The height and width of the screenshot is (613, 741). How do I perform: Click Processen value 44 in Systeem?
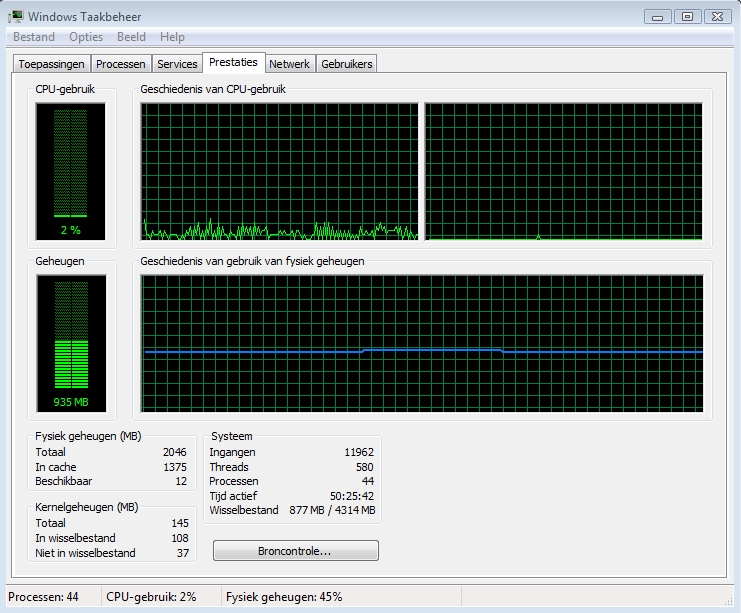coord(368,481)
